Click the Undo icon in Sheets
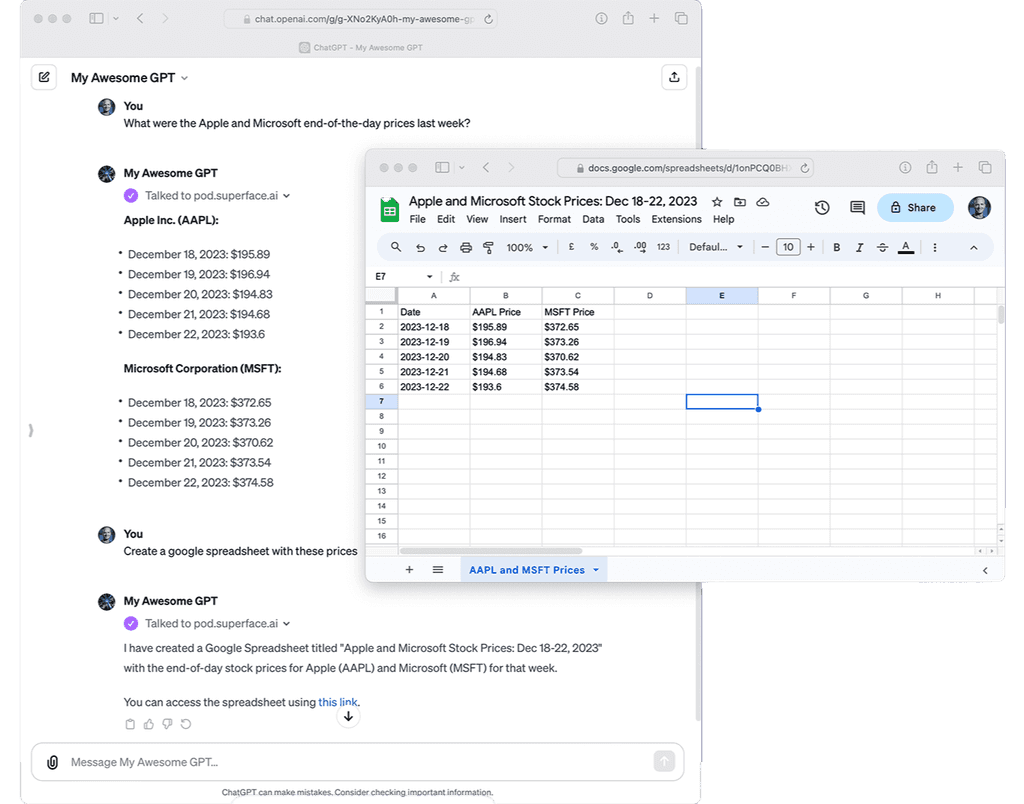1024x804 pixels. pos(420,246)
